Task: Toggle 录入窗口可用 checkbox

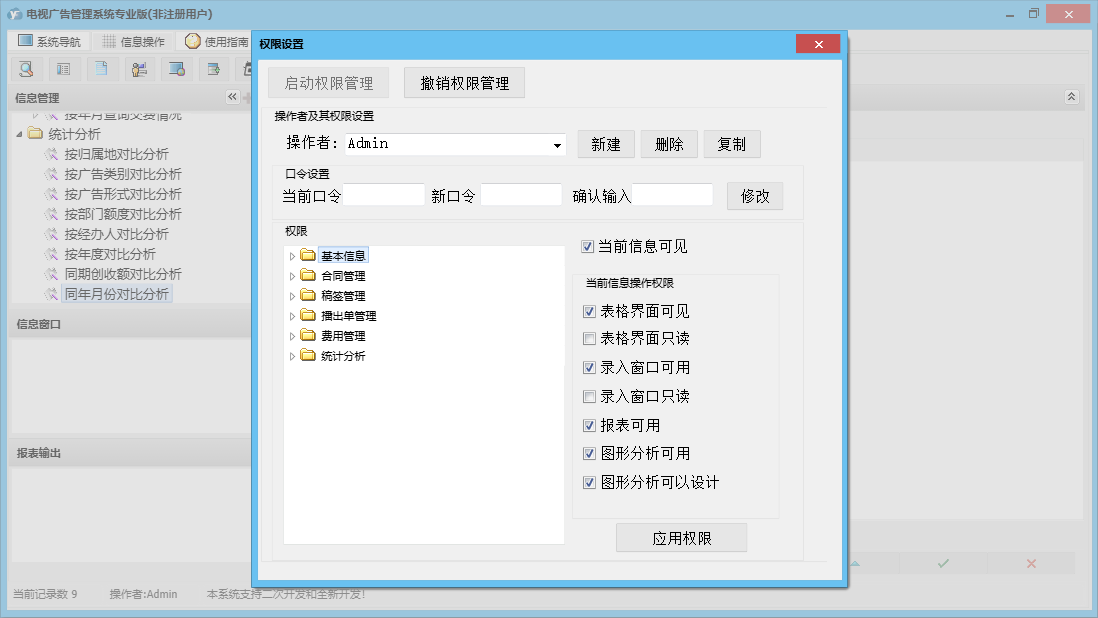Action: [x=590, y=367]
